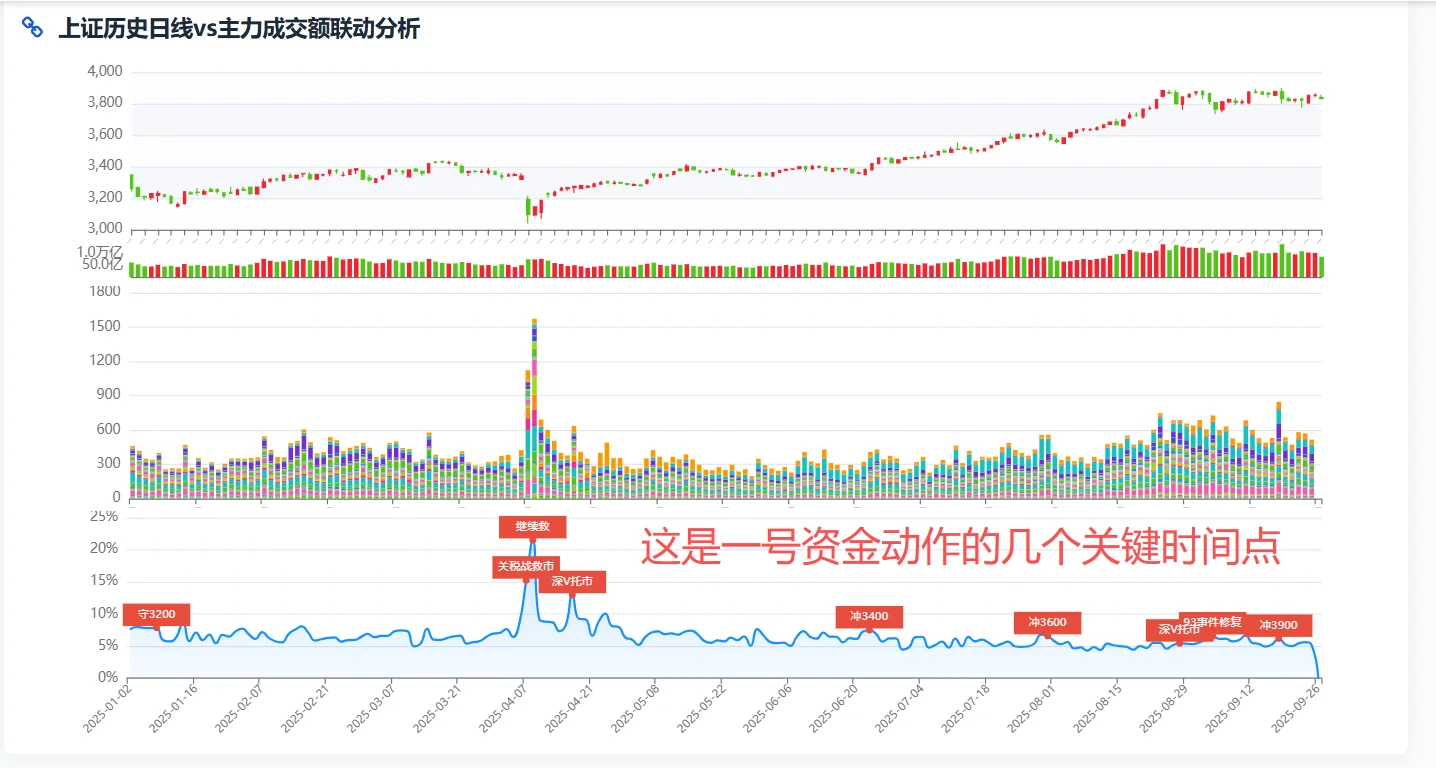Click the 冲3900 annotation label
The width and height of the screenshot is (1436, 768).
click(1280, 624)
